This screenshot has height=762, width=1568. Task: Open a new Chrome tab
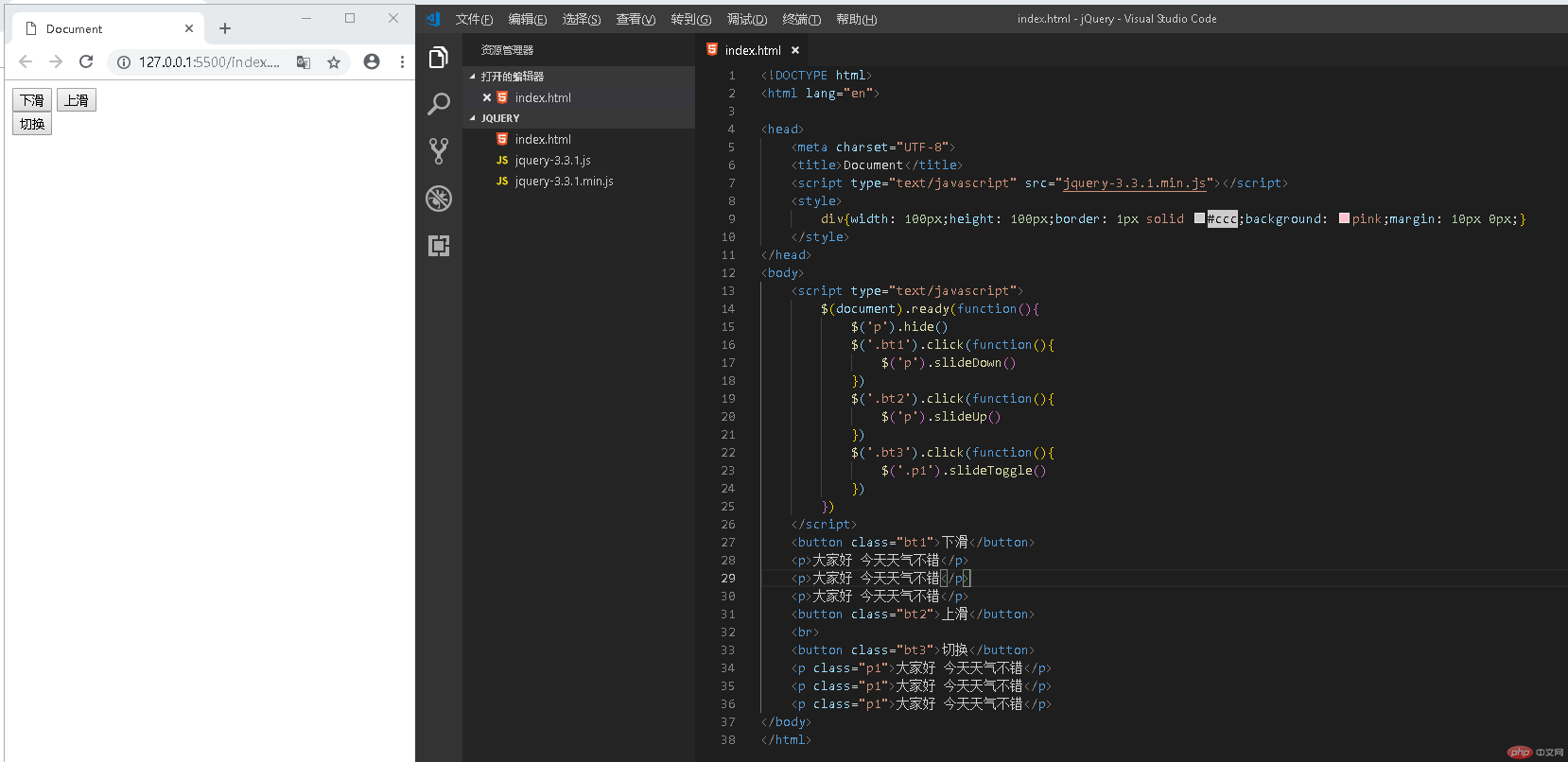click(225, 28)
